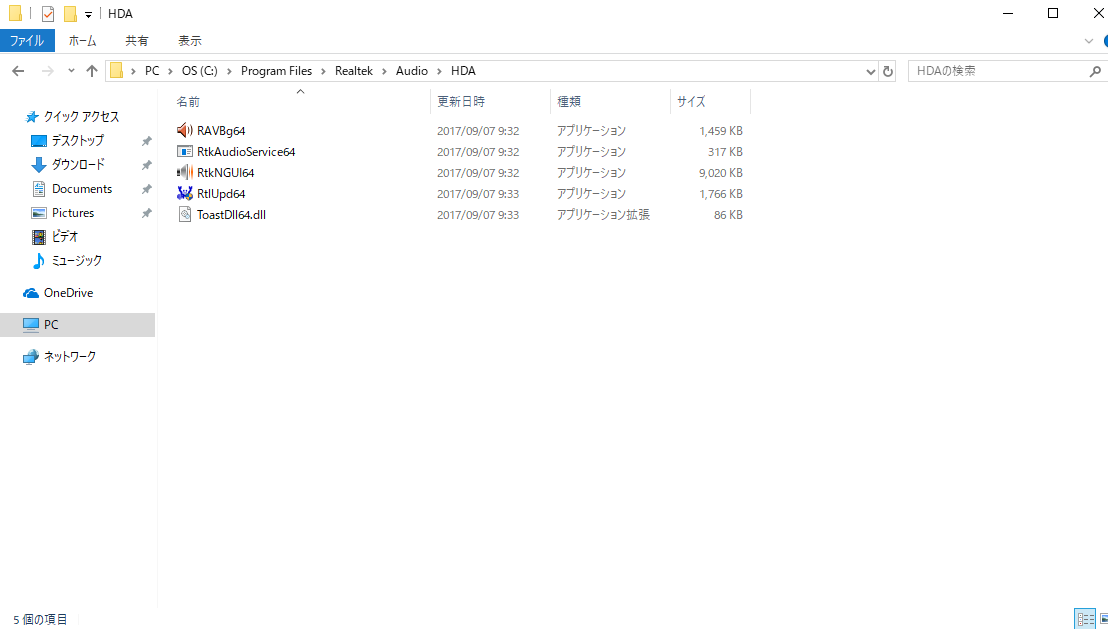Image resolution: width=1108 pixels, height=629 pixels.
Task: Sort by 名前 column header
Action: point(188,102)
